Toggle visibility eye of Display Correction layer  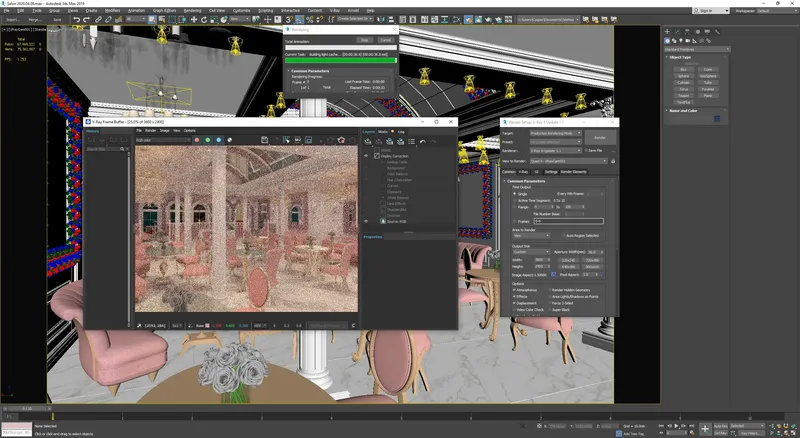366,156
